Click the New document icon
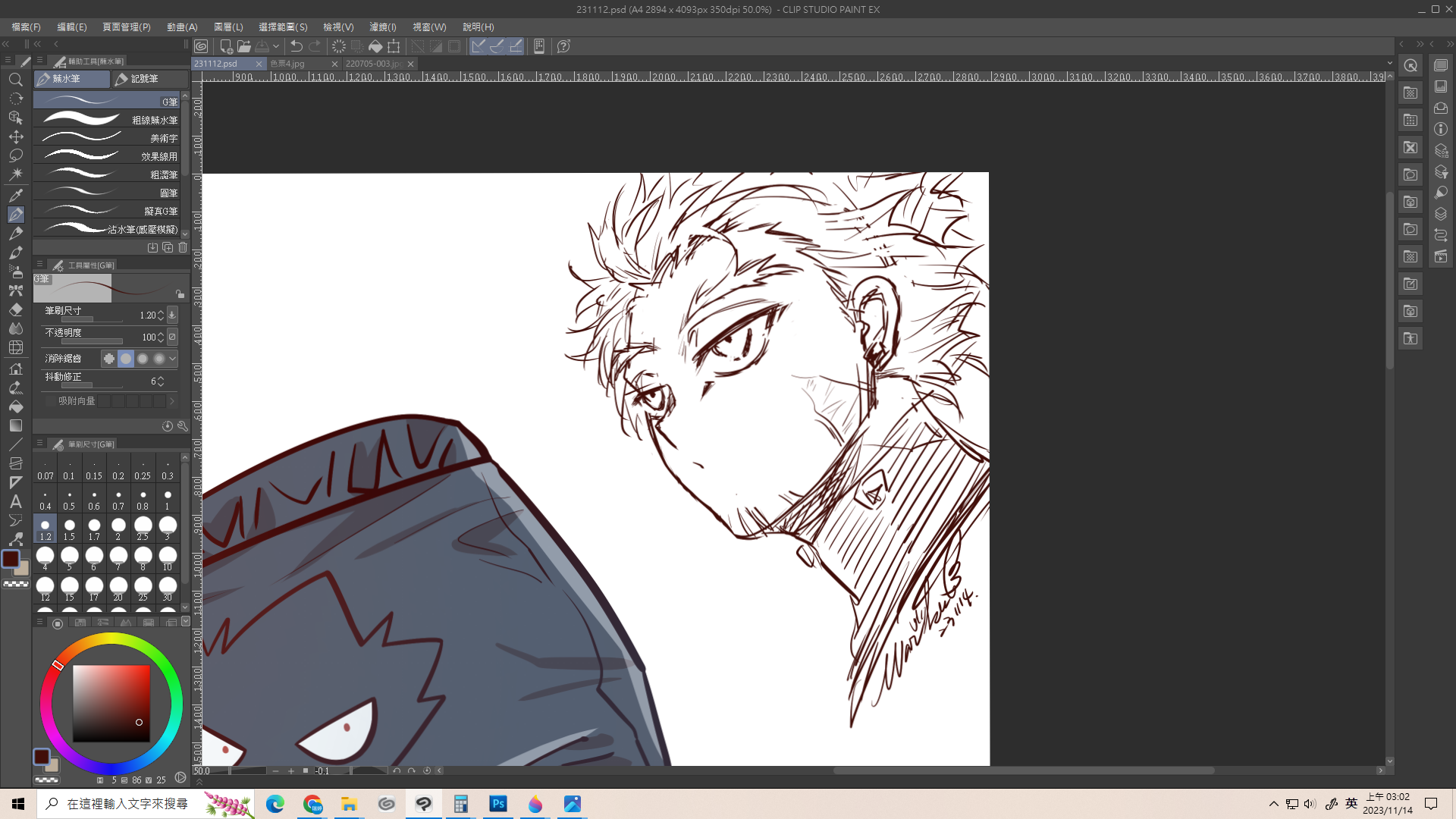Viewport: 1456px width, 819px height. pyautogui.click(x=225, y=46)
